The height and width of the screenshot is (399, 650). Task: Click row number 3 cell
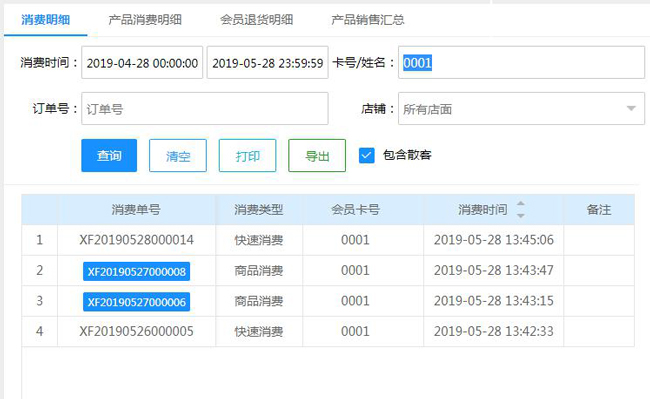[x=40, y=301]
